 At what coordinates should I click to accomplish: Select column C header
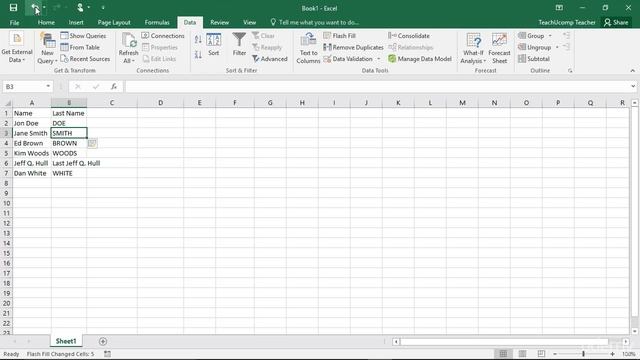tap(112, 103)
